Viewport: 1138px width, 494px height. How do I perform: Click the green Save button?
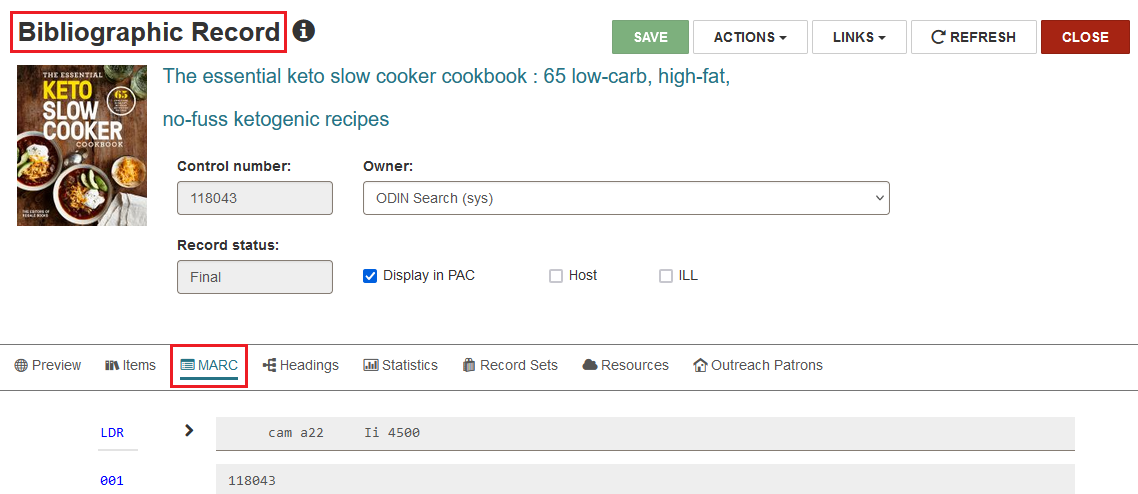coord(650,37)
